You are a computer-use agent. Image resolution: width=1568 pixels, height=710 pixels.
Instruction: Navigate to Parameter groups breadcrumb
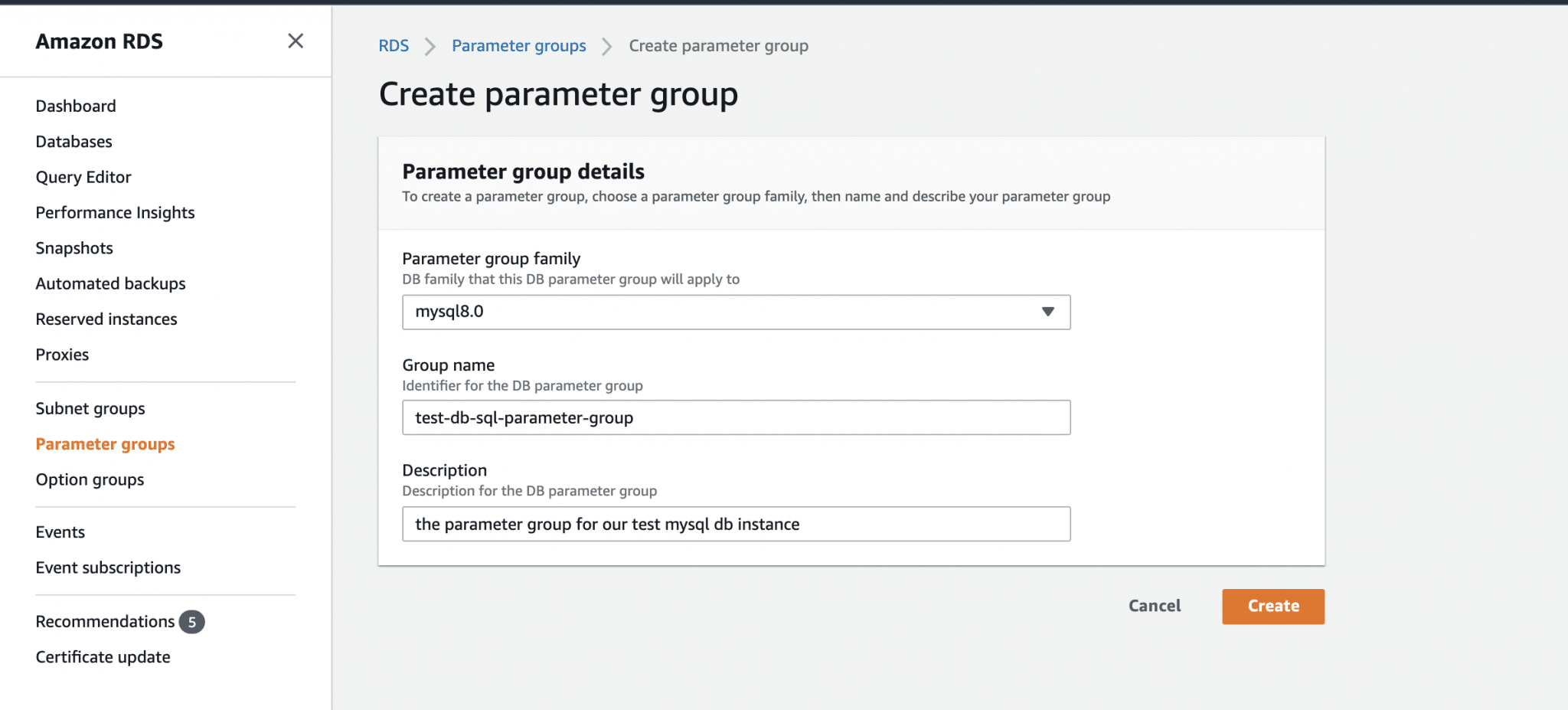518,46
